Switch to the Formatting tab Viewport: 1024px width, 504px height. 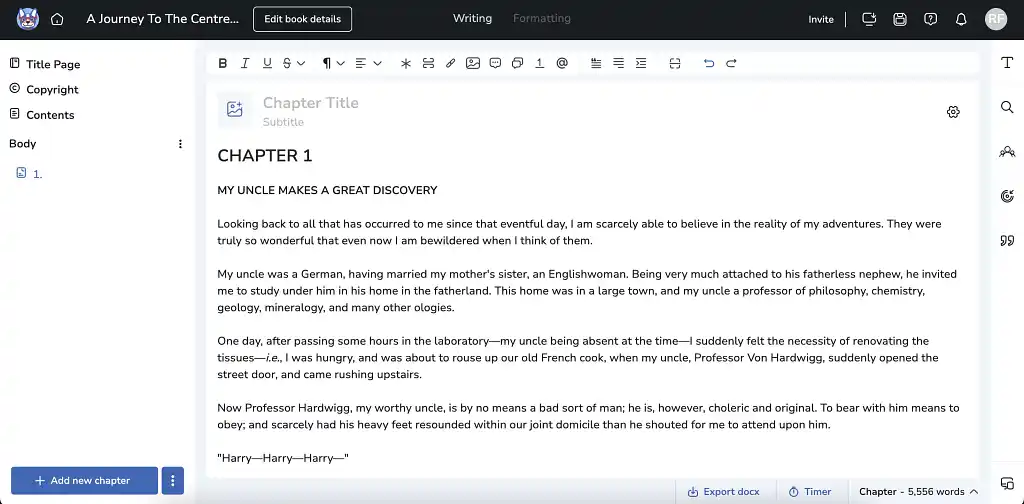(541, 18)
